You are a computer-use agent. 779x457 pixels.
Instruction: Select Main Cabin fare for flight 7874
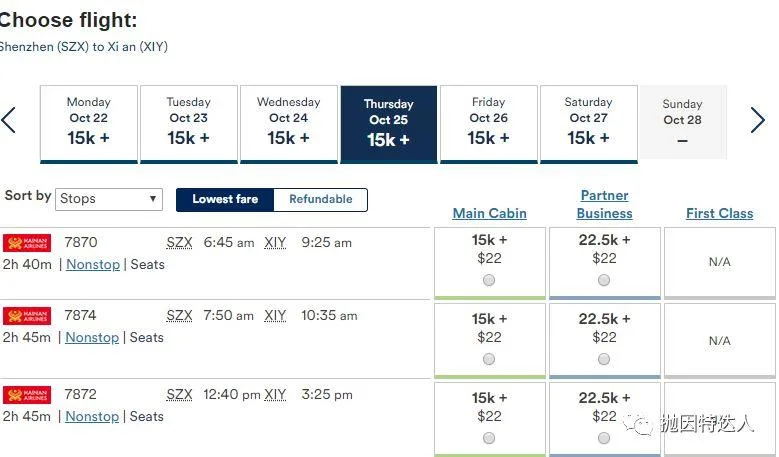[489, 359]
